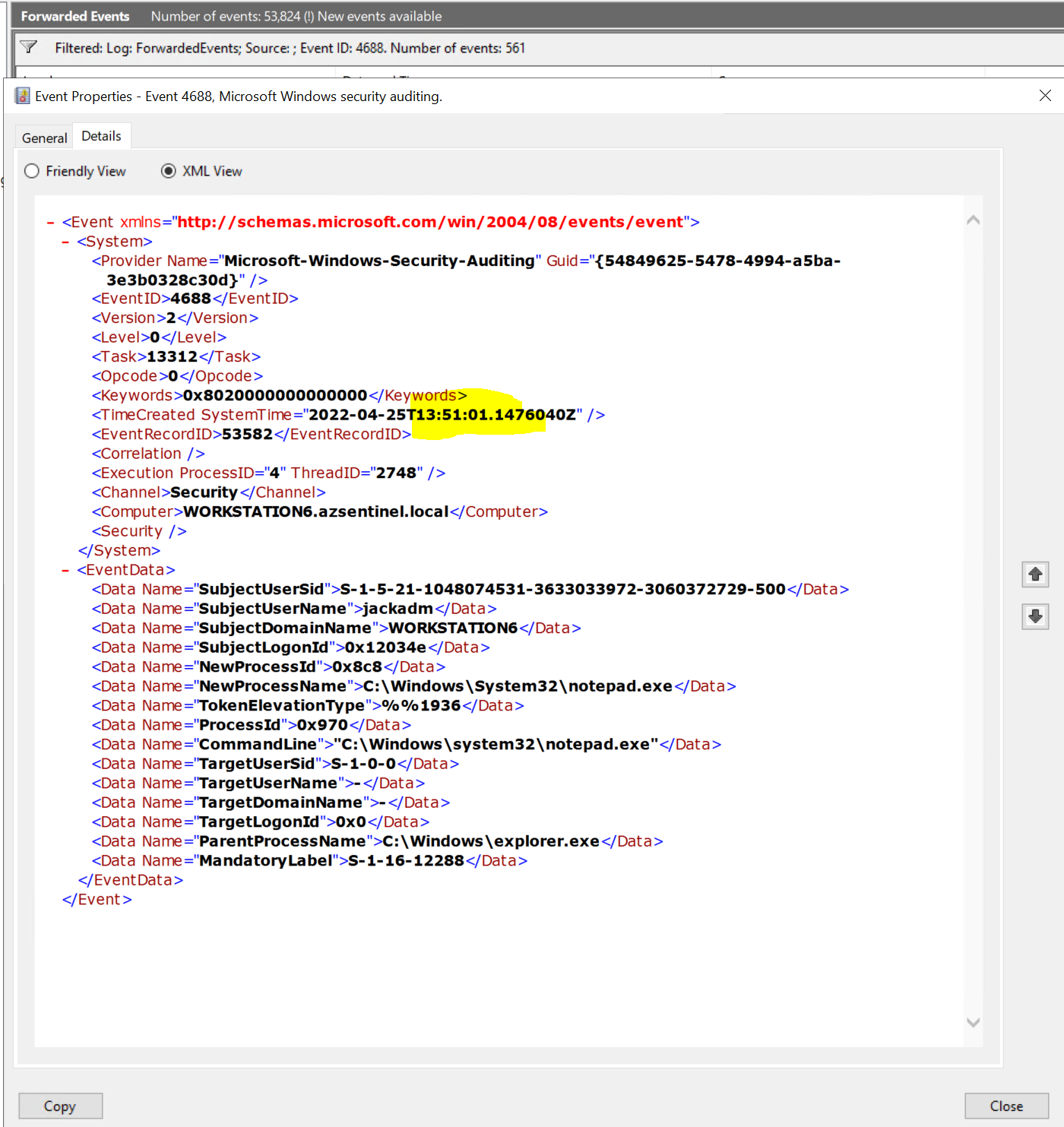Select the highlighted TimeCreated timestamp
Image resolution: width=1064 pixels, height=1127 pixels.
tap(479, 414)
